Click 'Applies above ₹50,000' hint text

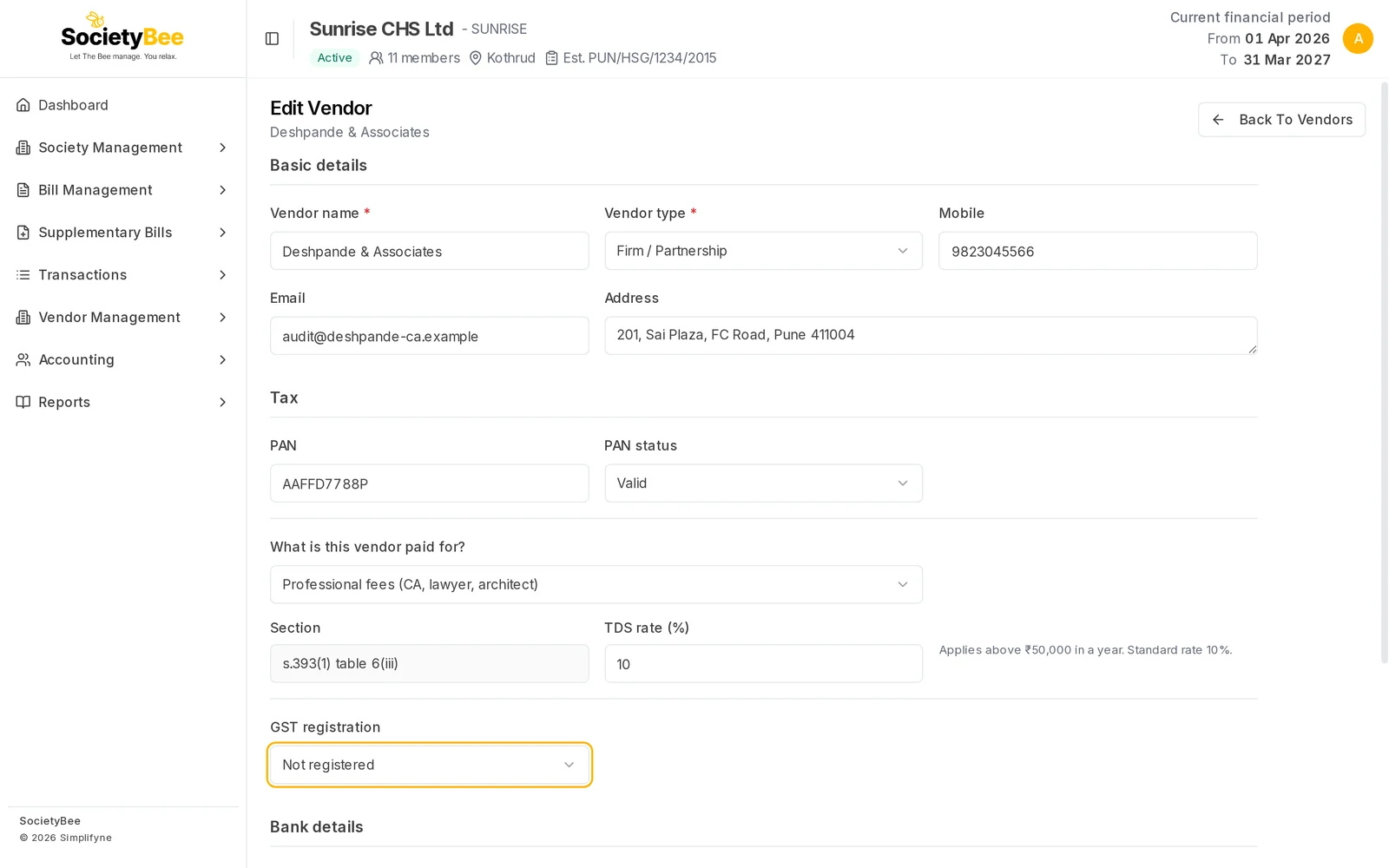[1085, 650]
